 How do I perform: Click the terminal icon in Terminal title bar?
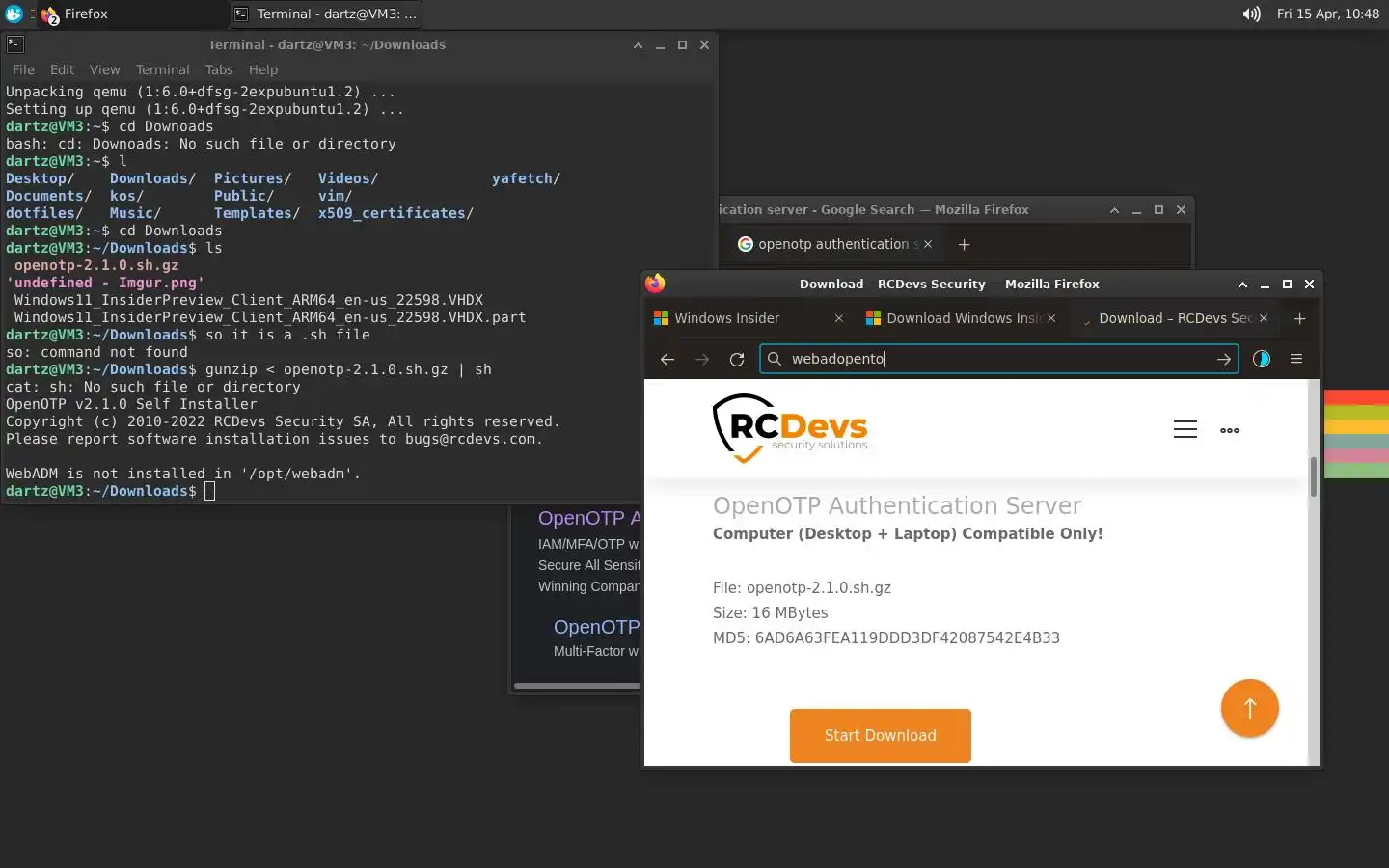click(14, 44)
